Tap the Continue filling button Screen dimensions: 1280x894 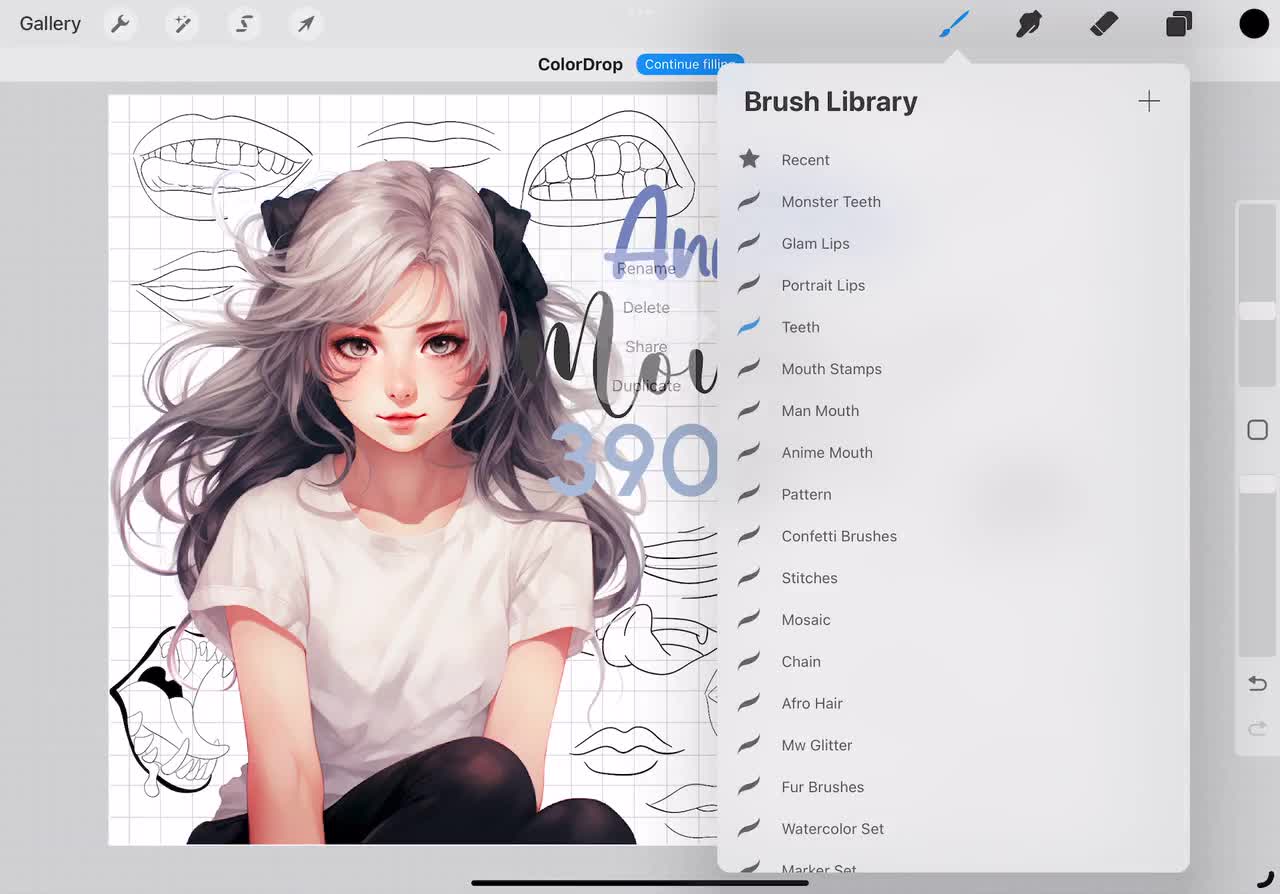(x=689, y=63)
